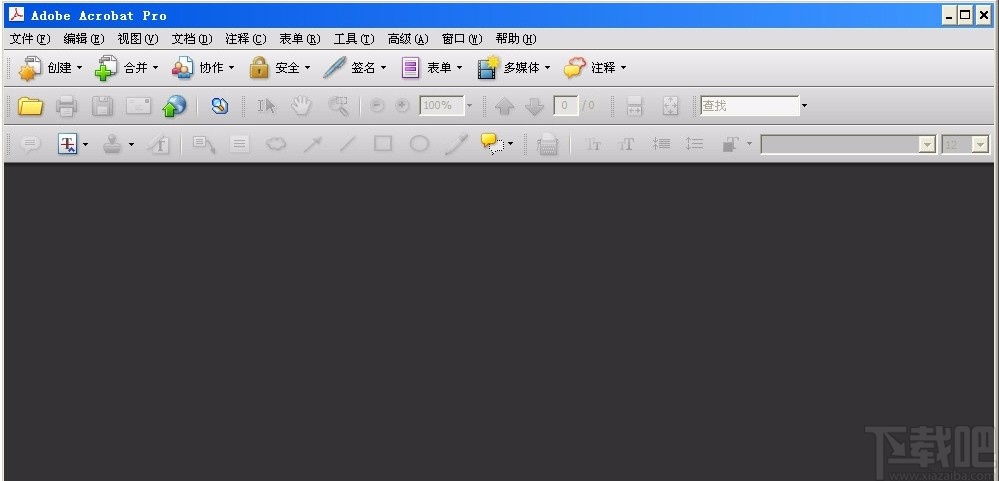Select the Oval drawing tool icon

(x=419, y=145)
